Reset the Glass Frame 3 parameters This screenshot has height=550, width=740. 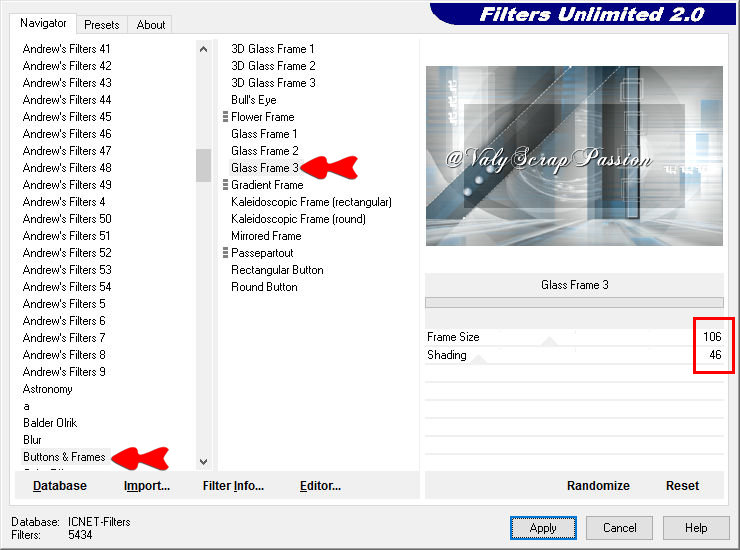[x=682, y=486]
